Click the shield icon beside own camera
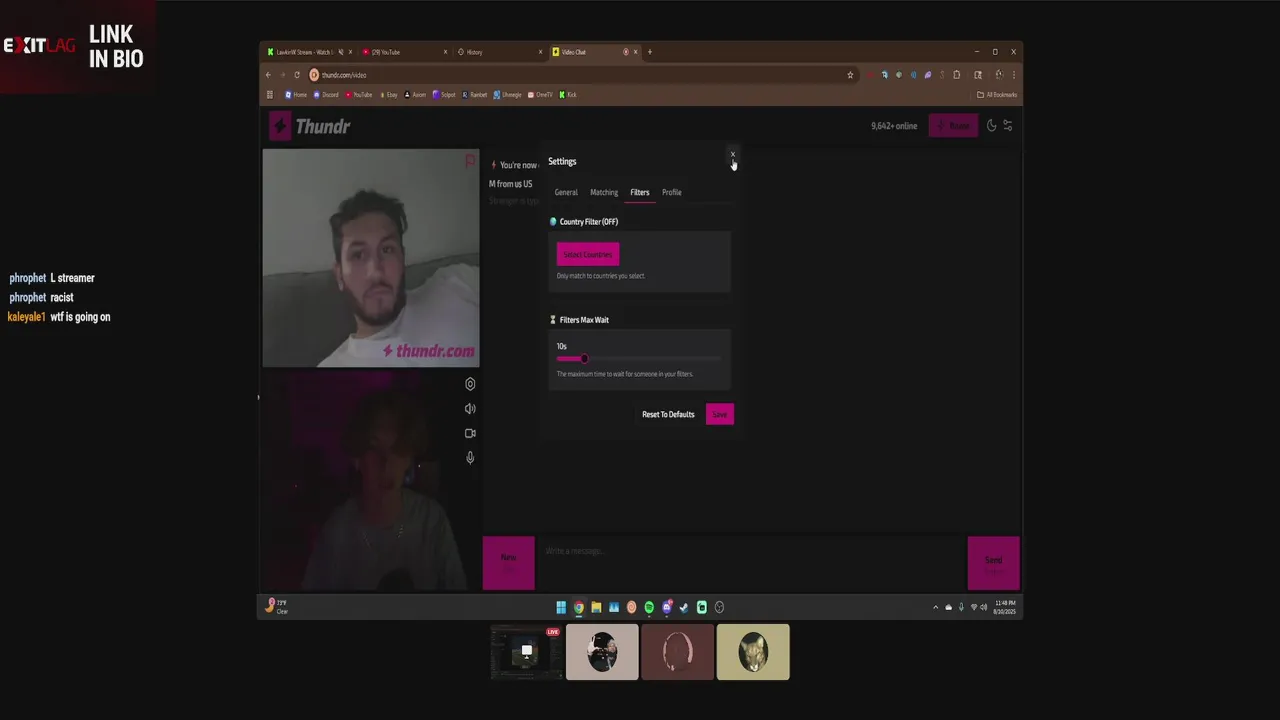This screenshot has width=1280, height=720. point(470,384)
